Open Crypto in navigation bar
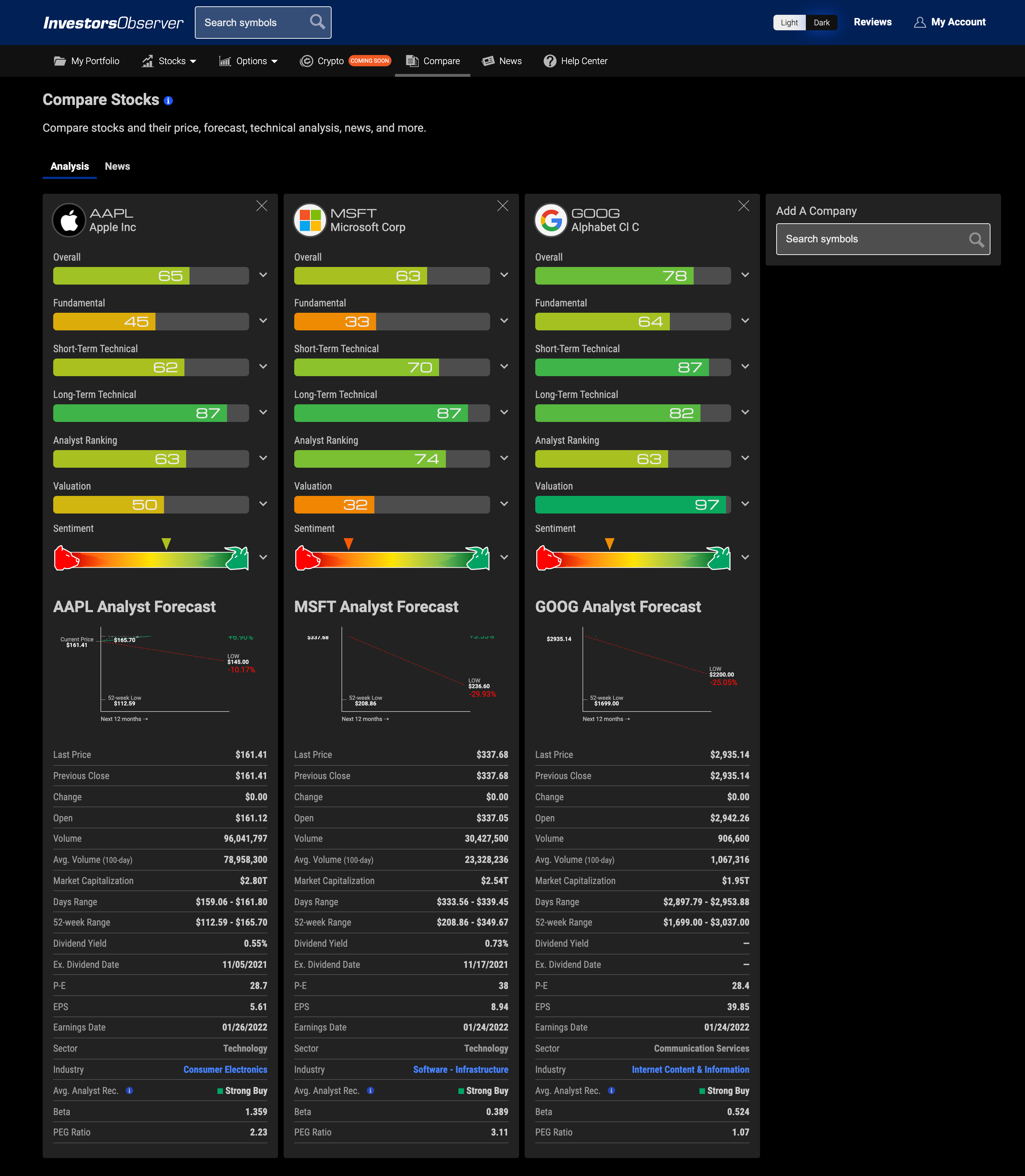 click(322, 61)
